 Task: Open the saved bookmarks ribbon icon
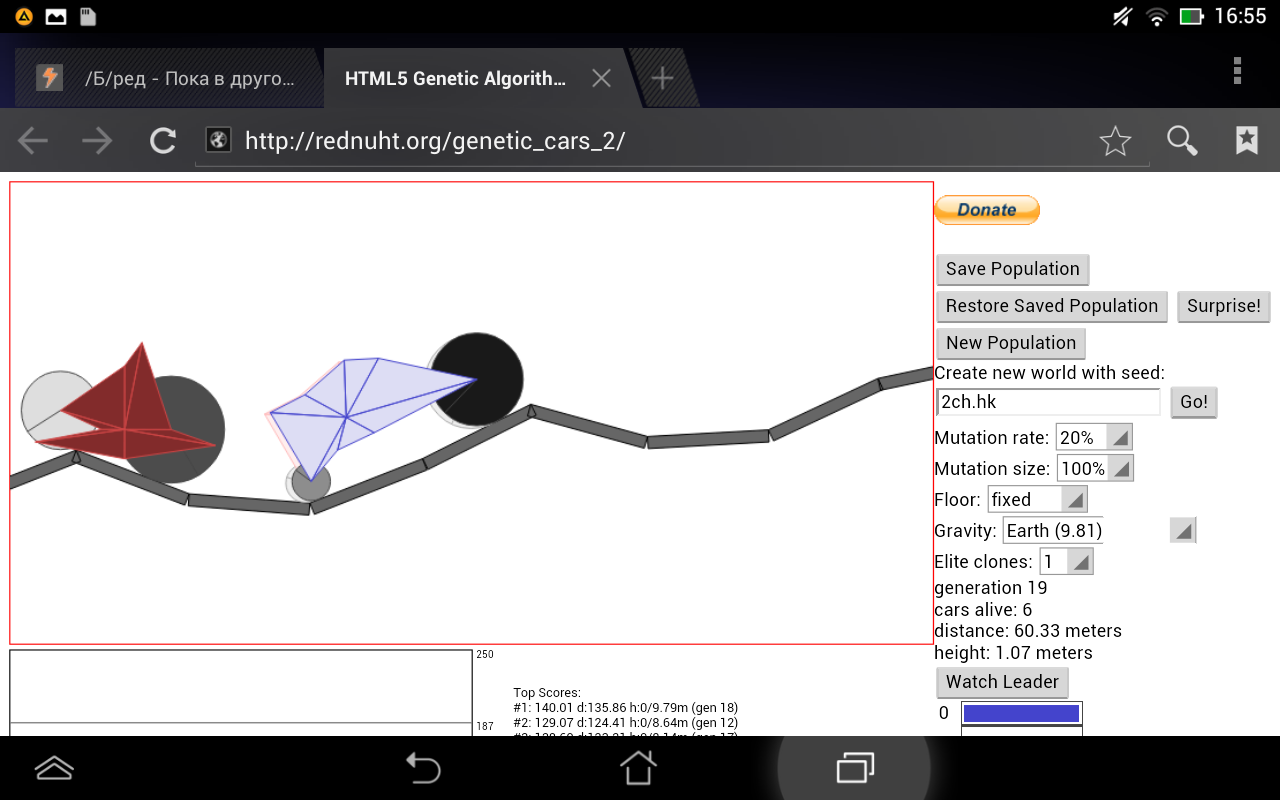(1246, 140)
